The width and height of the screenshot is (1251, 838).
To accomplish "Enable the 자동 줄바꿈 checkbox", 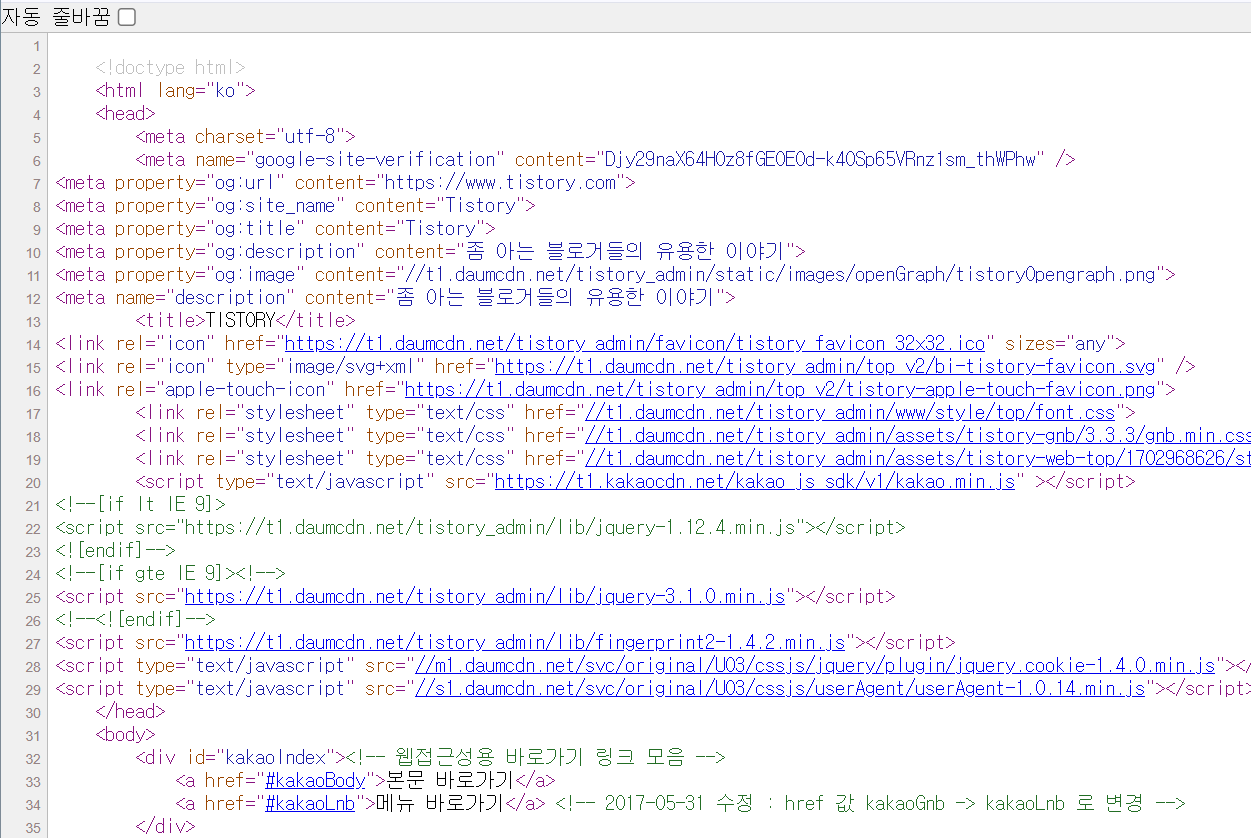I will (x=126, y=17).
